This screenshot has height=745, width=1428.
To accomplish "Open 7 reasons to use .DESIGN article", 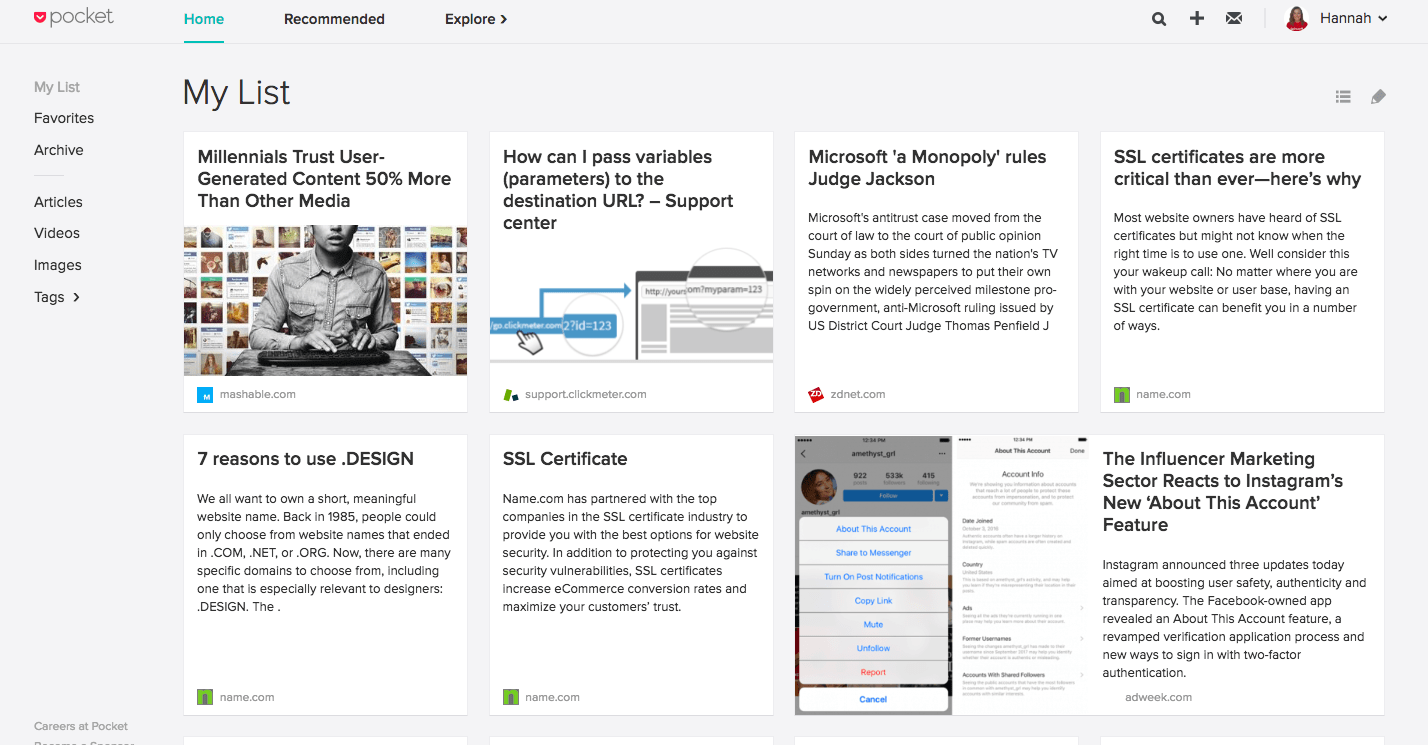I will tap(305, 459).
